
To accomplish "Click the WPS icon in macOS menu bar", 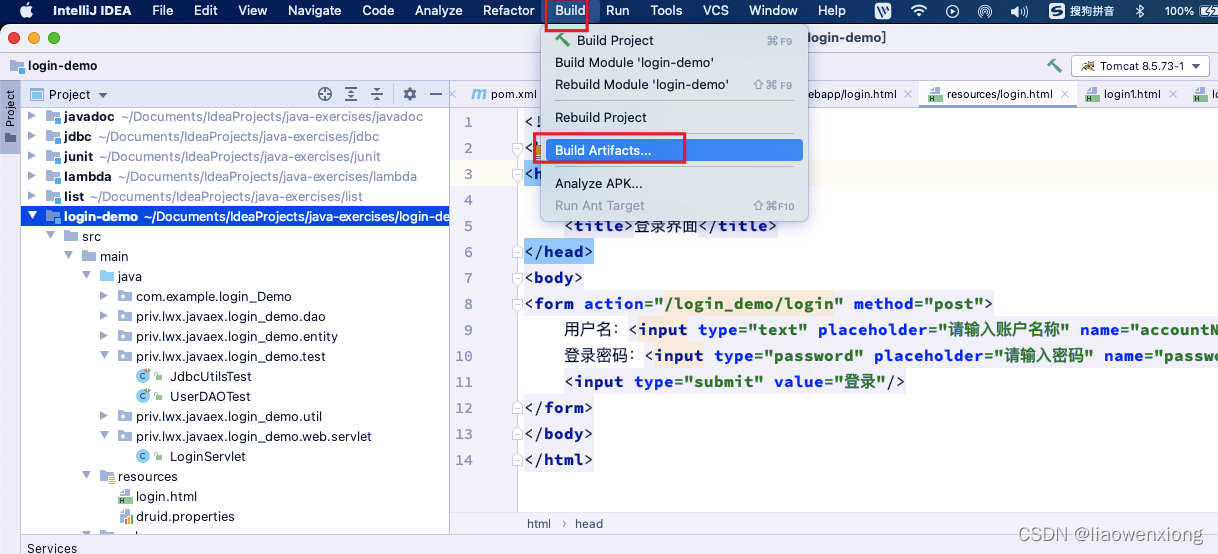I will click(883, 11).
